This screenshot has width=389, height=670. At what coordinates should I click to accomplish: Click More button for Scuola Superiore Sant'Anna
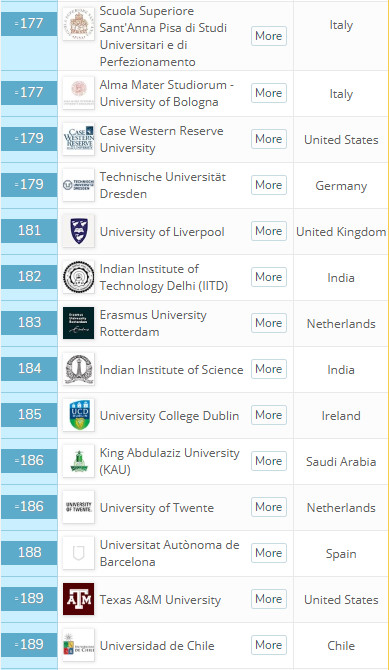pyautogui.click(x=269, y=36)
